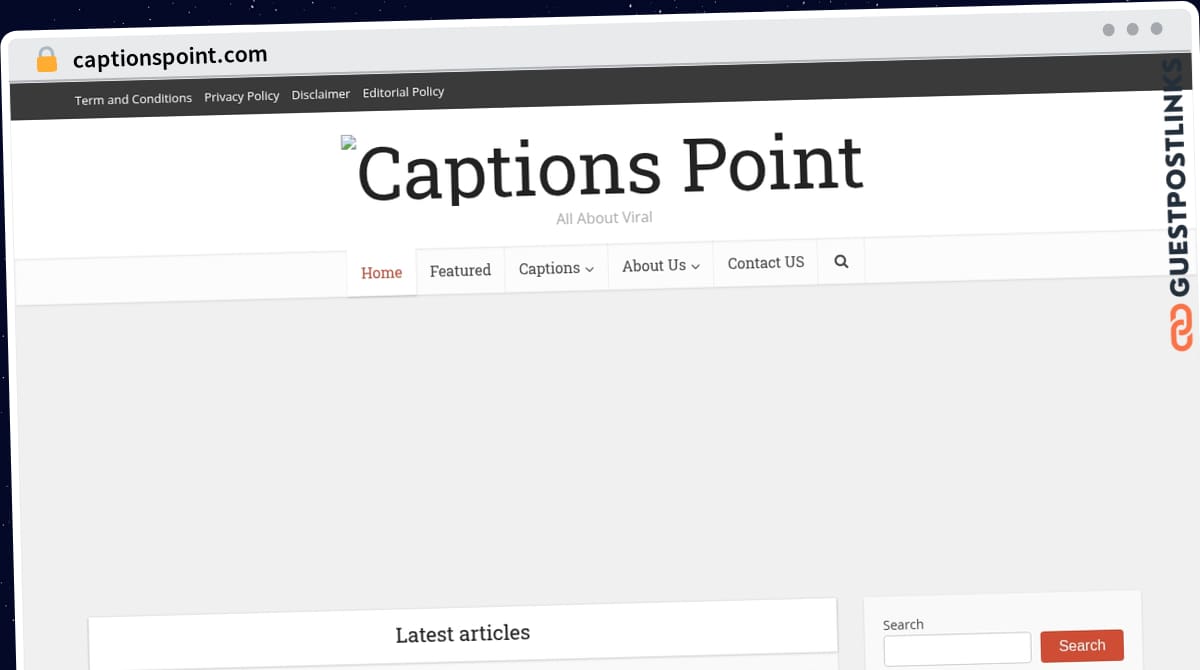1200x670 pixels.
Task: Click the broken logo image before Captions Point
Action: pos(348,143)
